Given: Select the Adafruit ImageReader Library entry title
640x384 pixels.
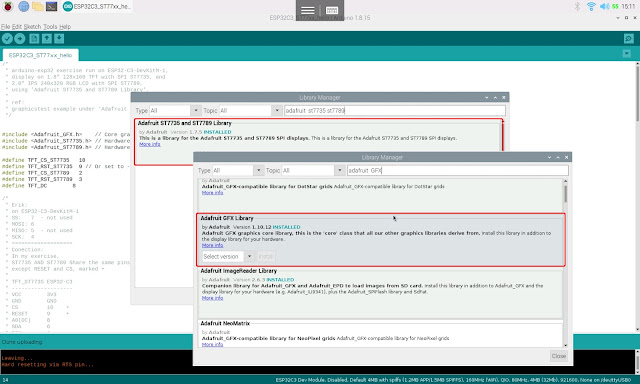Looking at the screenshot, I should click(238, 271).
